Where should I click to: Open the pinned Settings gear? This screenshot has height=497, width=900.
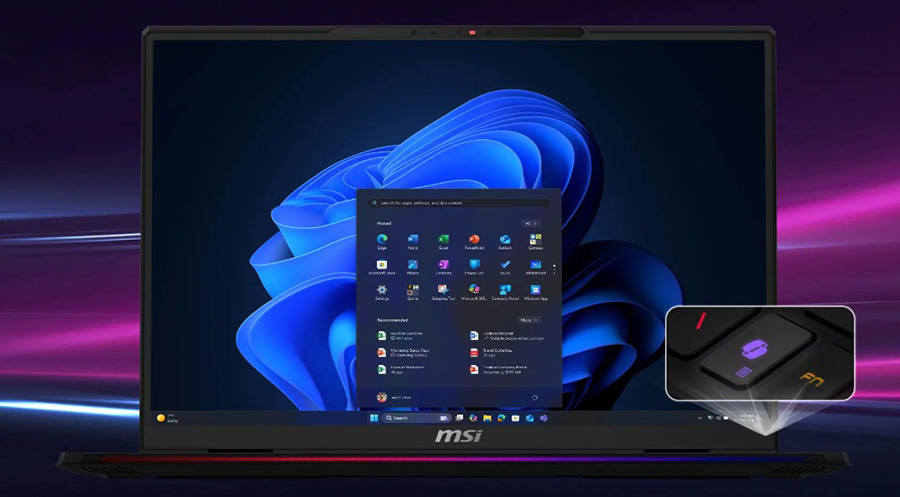point(382,293)
